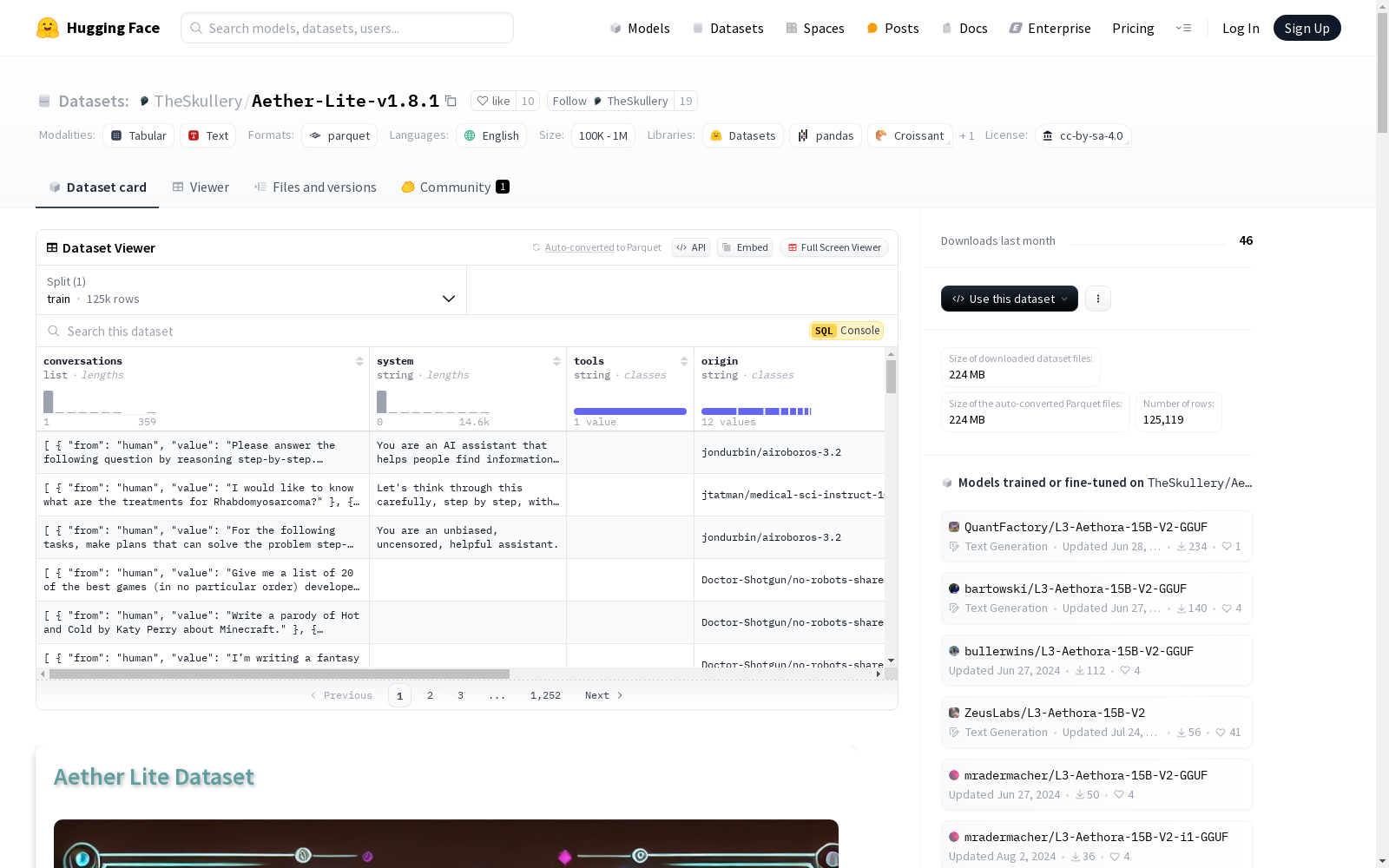Click the QuantFactory model avatar icon

[x=954, y=527]
